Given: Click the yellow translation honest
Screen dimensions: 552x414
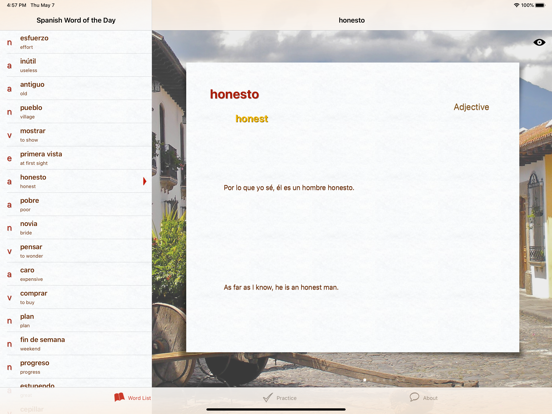Looking at the screenshot, I should 252,119.
